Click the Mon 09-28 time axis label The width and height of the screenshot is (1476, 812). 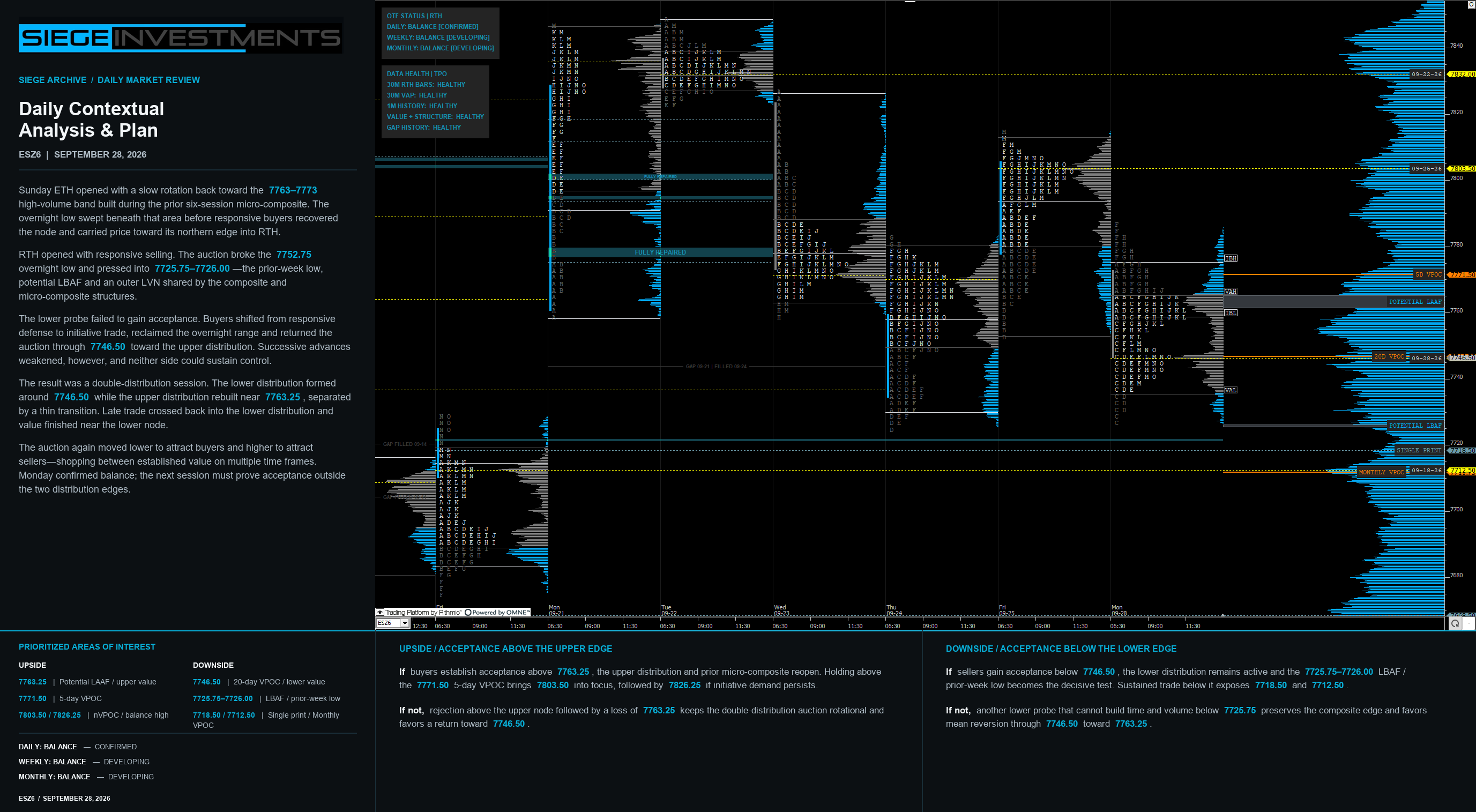click(1119, 610)
